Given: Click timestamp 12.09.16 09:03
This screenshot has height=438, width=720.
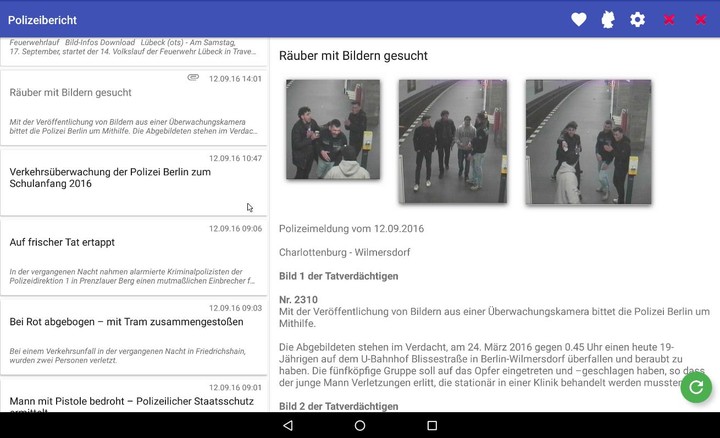Looking at the screenshot, I should click(235, 308).
